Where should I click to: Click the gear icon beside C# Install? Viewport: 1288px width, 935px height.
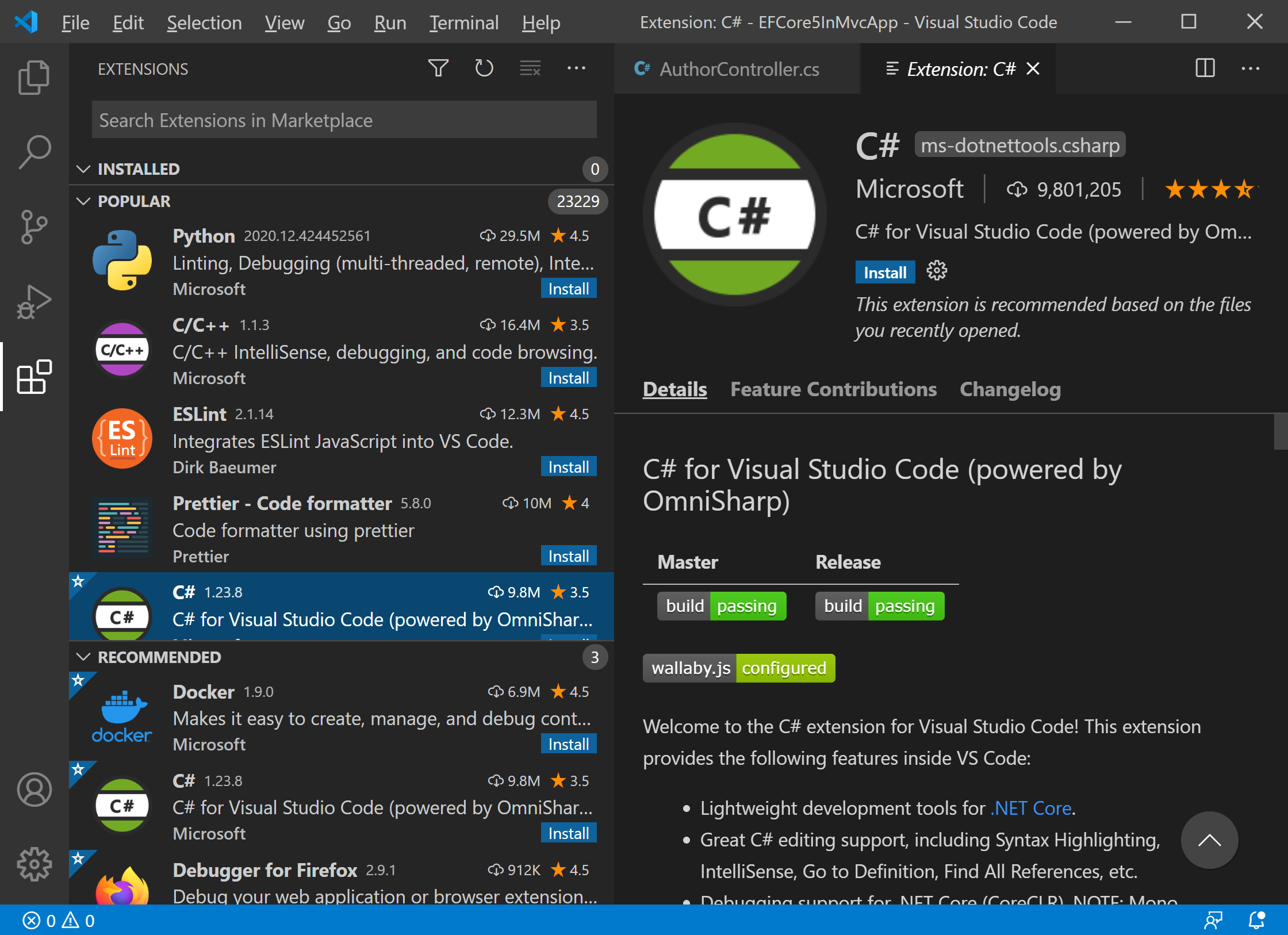(937, 271)
